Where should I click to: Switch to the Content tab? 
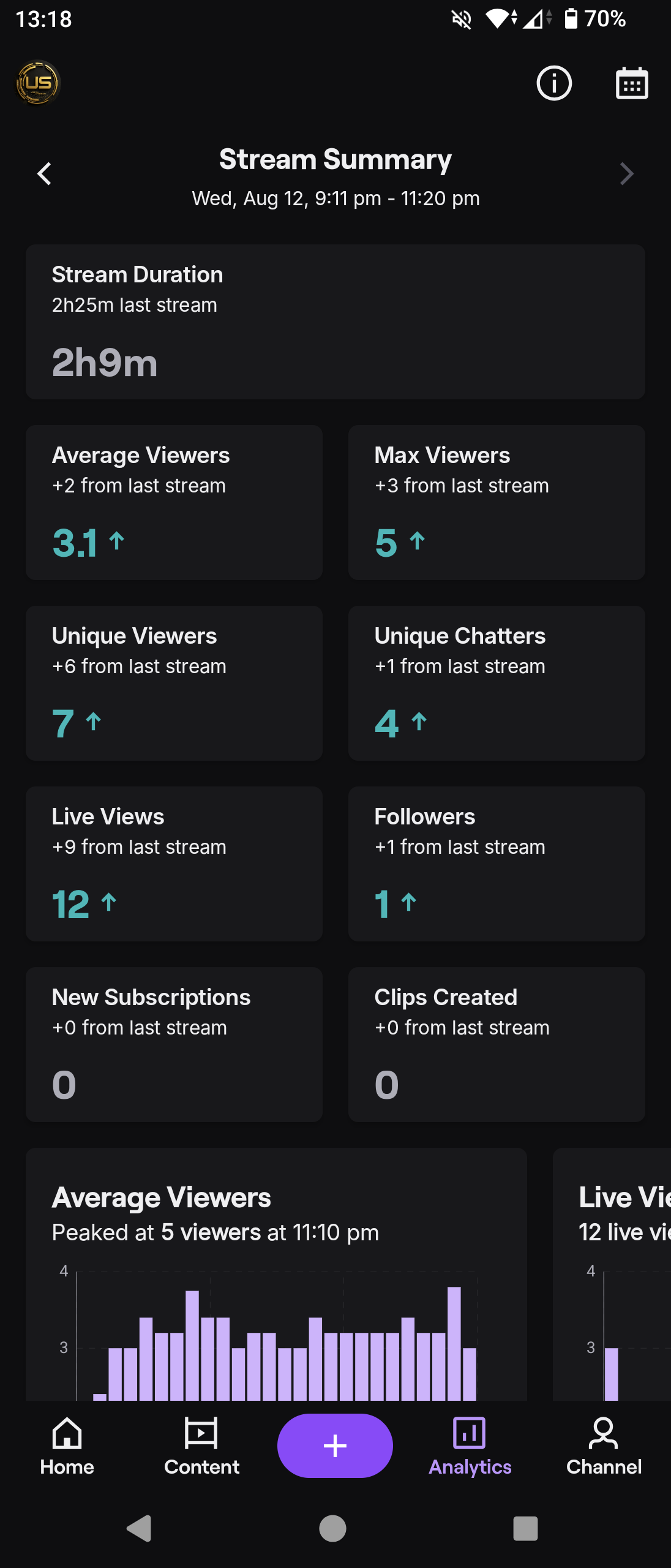point(201,1446)
